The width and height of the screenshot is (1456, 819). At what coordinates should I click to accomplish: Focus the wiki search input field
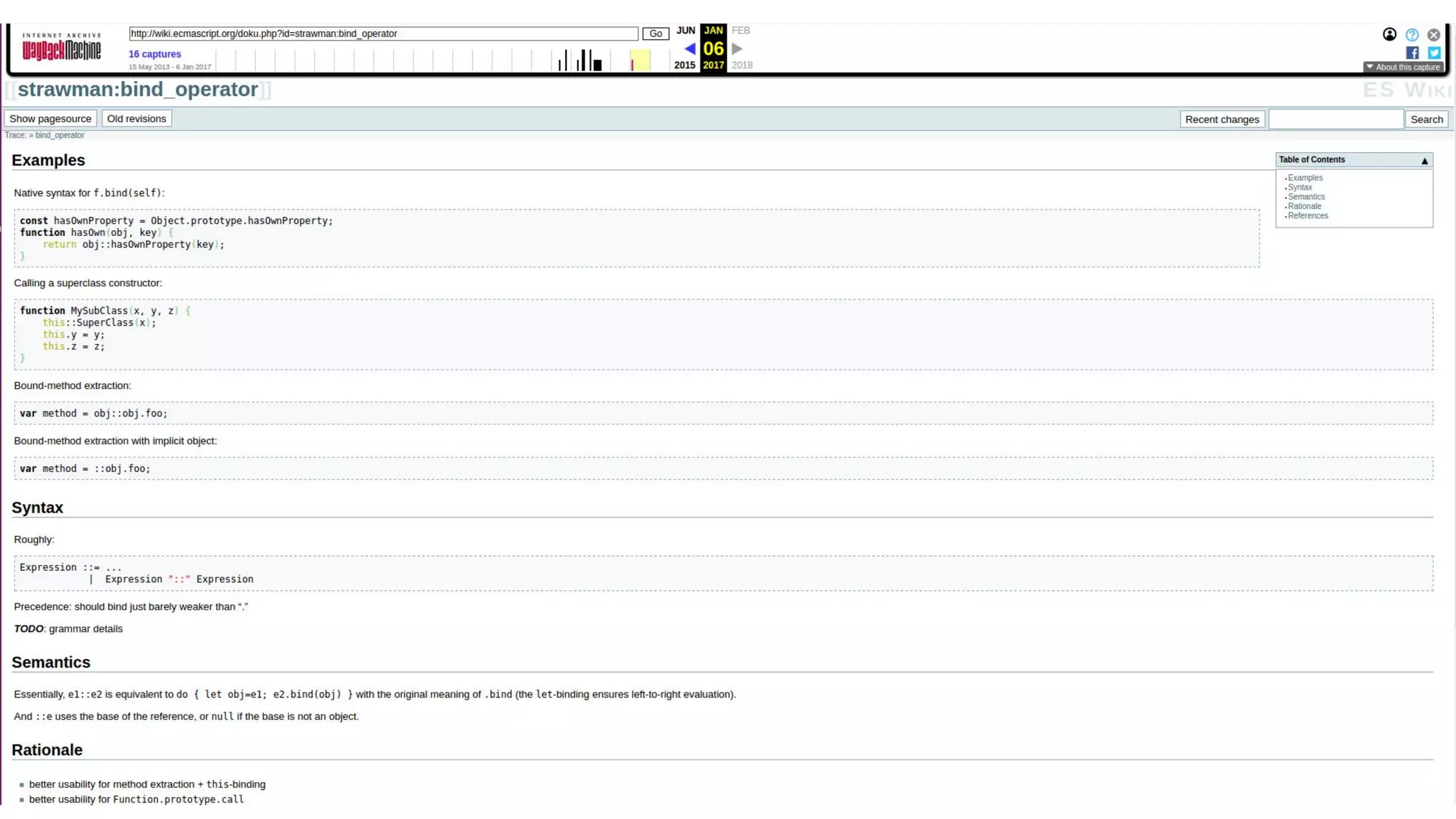point(1335,119)
